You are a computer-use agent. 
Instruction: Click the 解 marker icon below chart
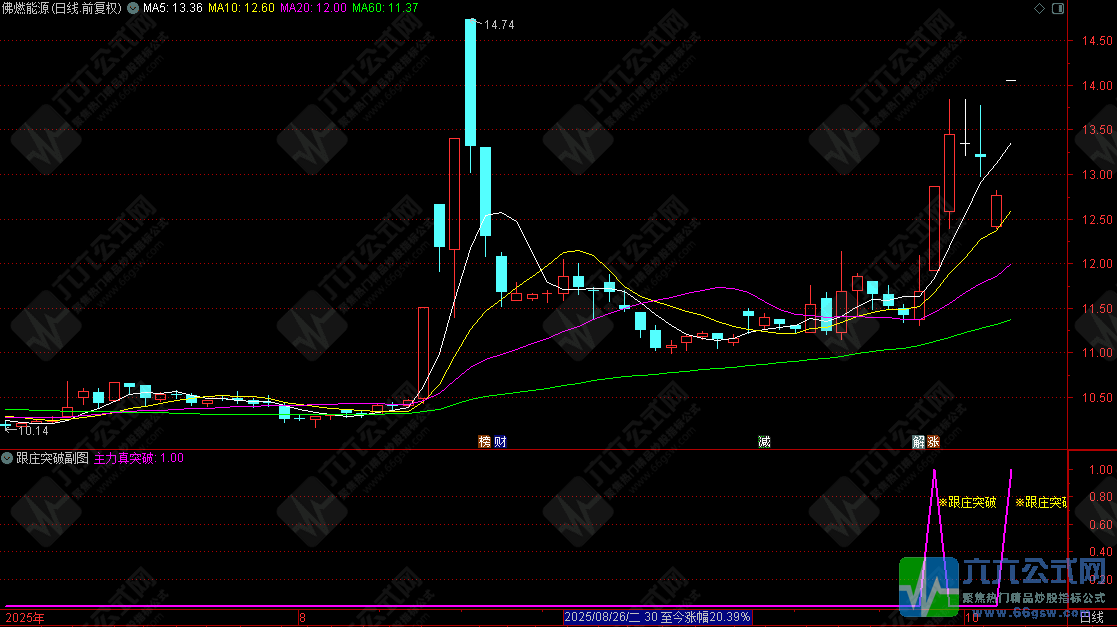pos(918,441)
